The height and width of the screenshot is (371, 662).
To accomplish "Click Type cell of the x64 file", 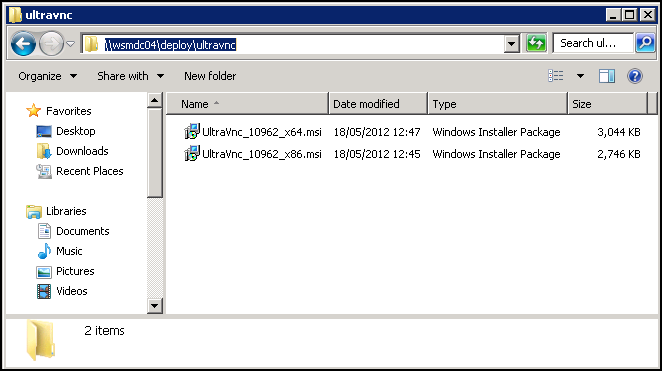I will (x=496, y=132).
